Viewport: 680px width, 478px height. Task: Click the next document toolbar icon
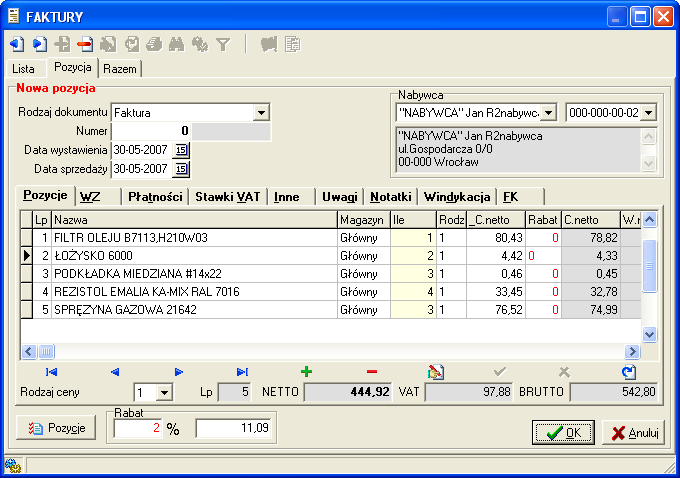click(39, 44)
